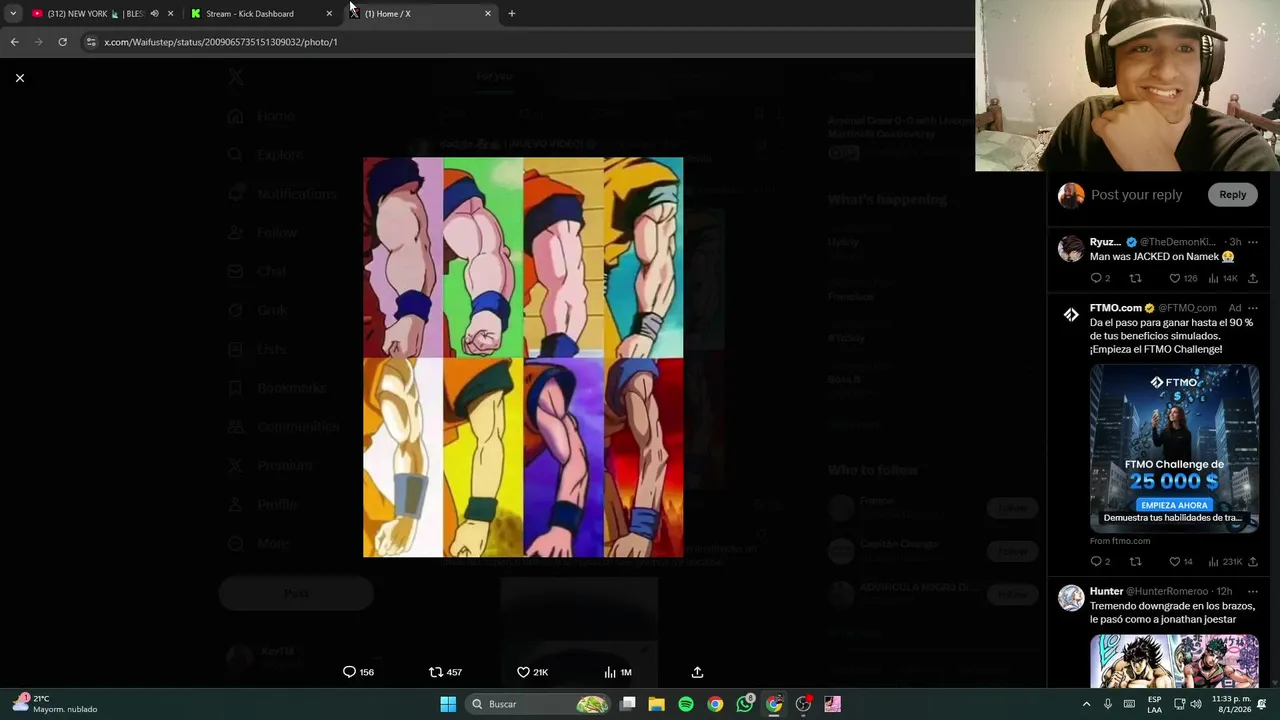Open Ryuz... profile avatar
This screenshot has height=720, width=1280.
[x=1071, y=248]
